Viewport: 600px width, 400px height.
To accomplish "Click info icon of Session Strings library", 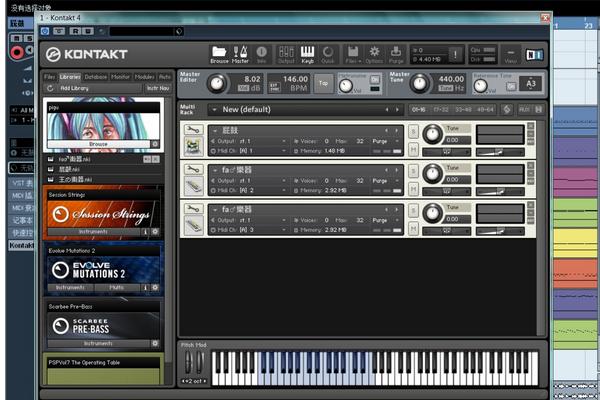I will click(x=145, y=232).
